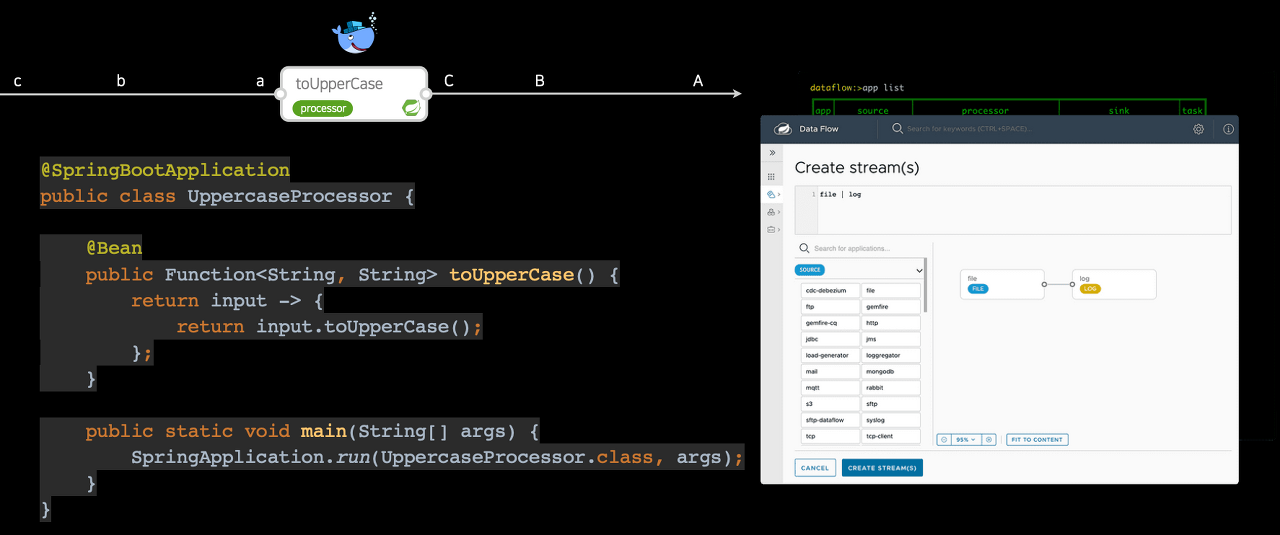Select the jms source app

891,339
